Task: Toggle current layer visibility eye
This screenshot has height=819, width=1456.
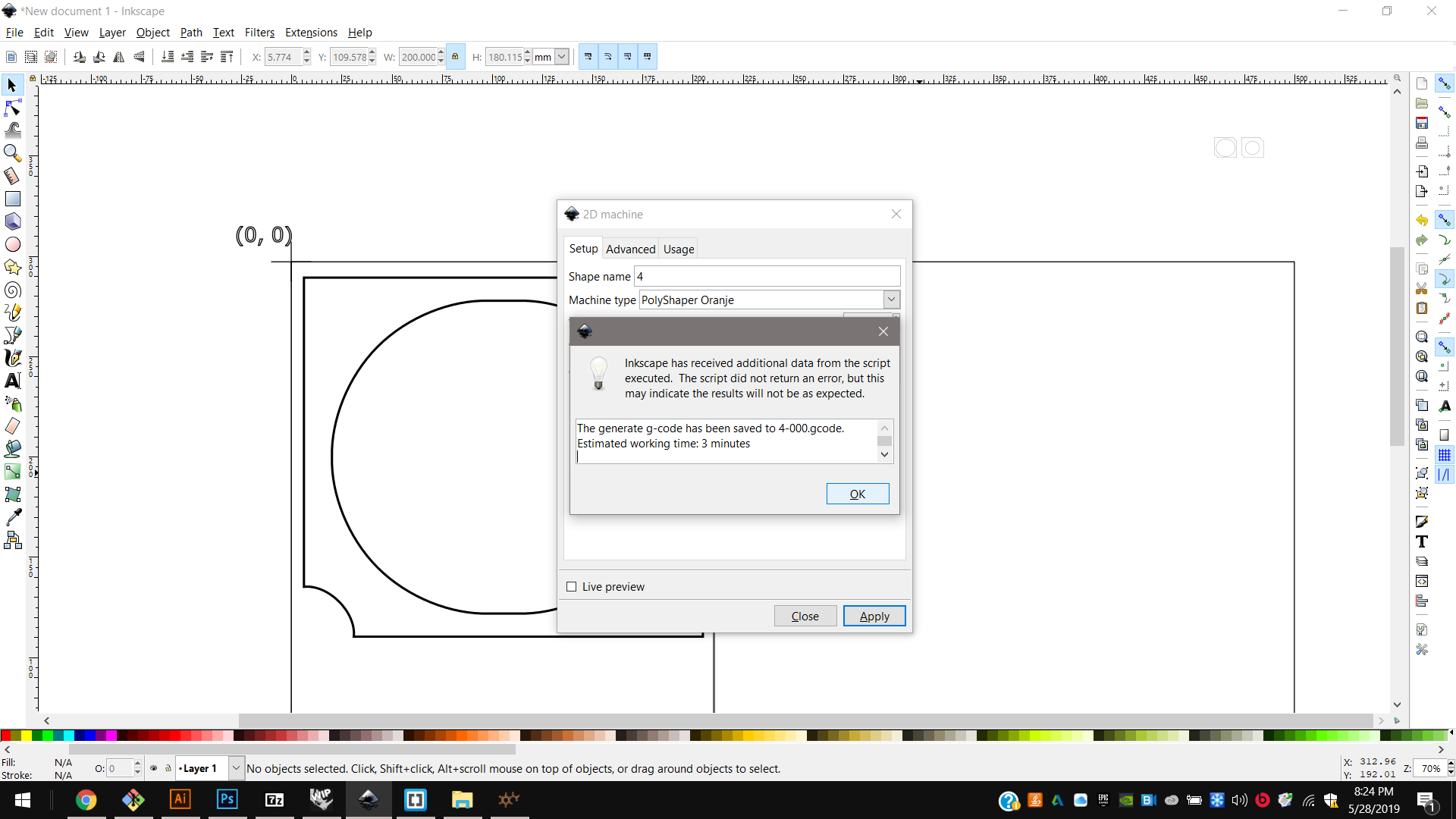Action: tap(154, 768)
